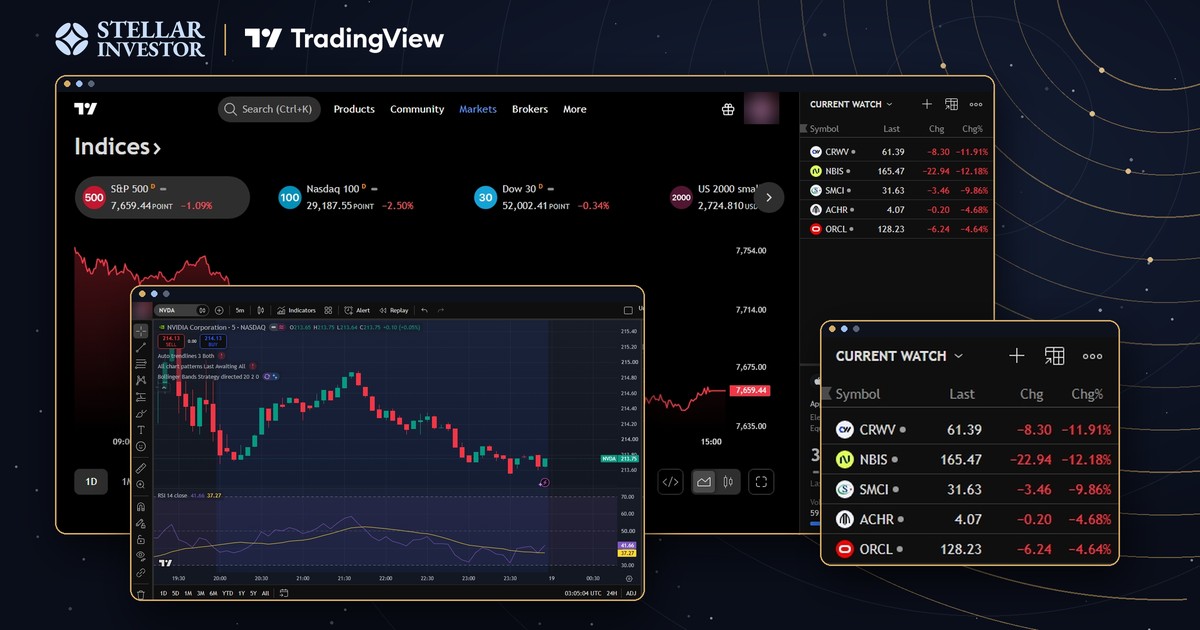Select NBIS row in enlarged watchlist
The image size is (1200, 630).
[969, 460]
